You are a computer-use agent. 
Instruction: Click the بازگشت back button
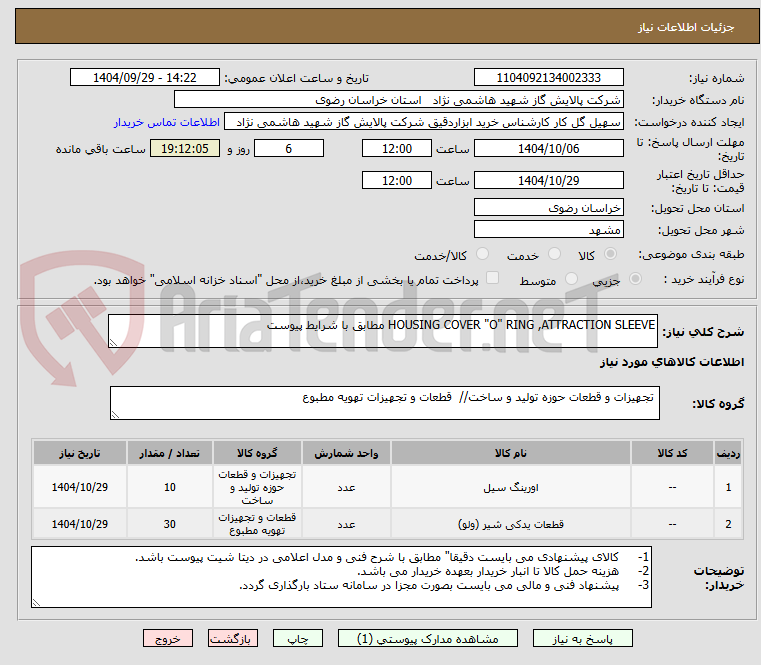click(232, 638)
